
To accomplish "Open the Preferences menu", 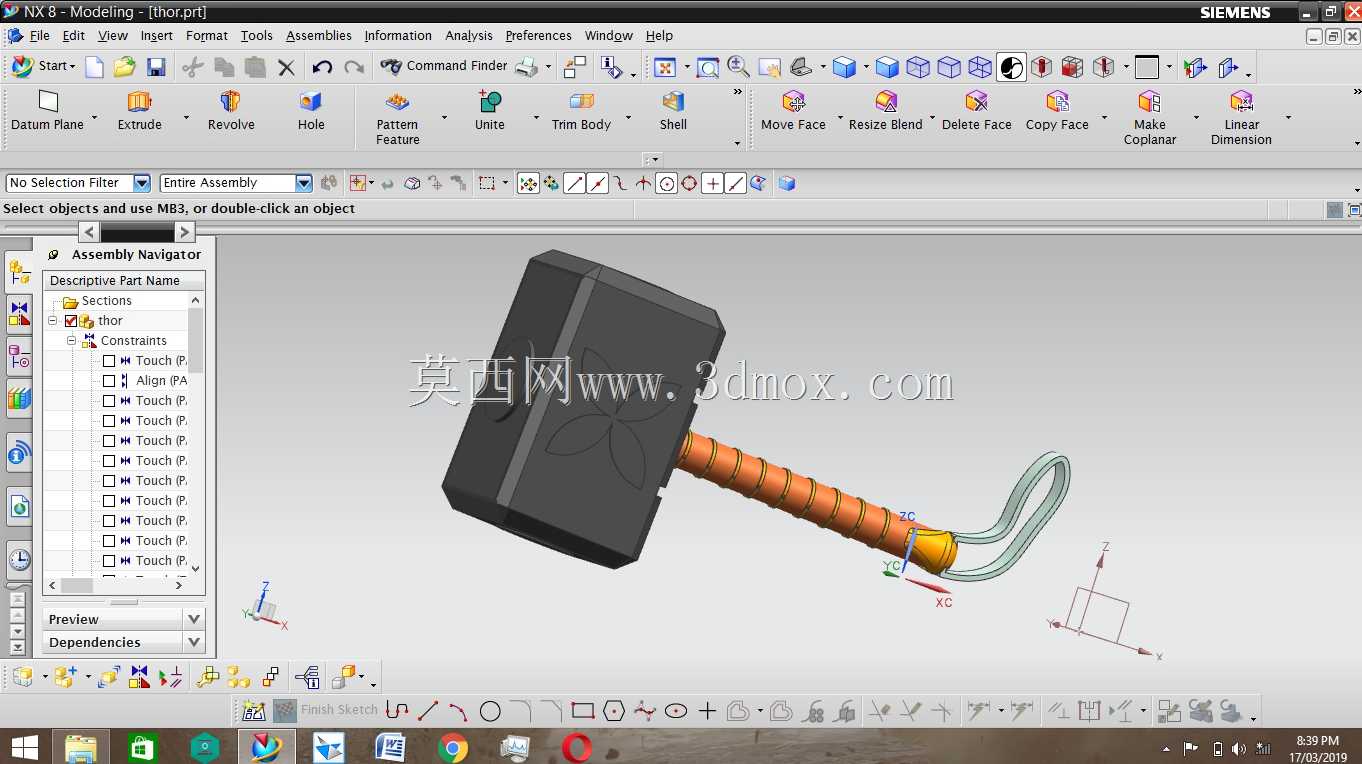I will coord(538,35).
